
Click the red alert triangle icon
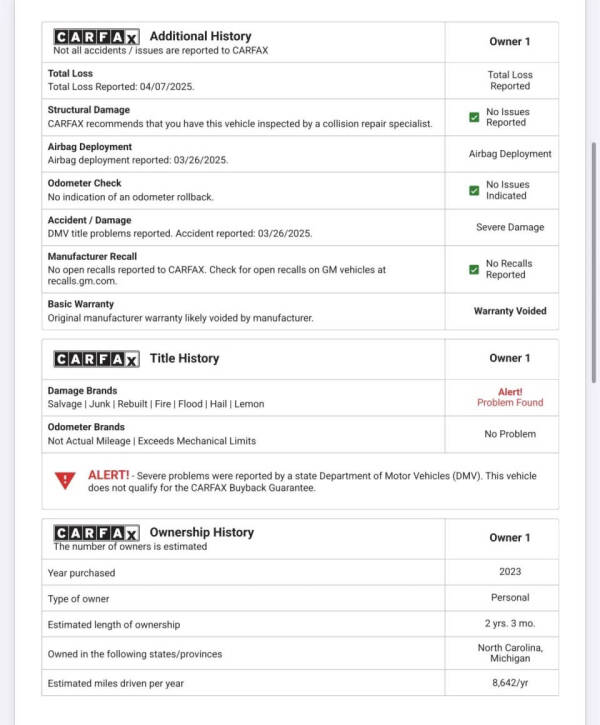[65, 481]
